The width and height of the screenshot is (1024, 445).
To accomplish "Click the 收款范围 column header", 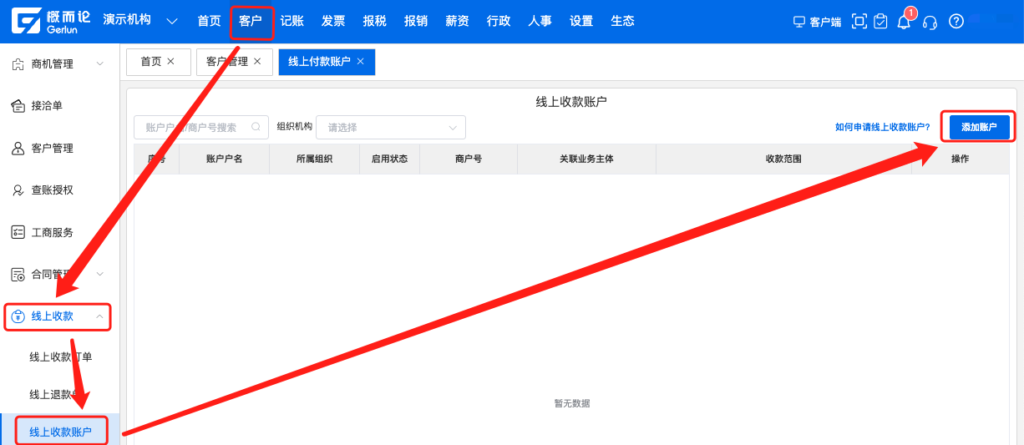I will [784, 159].
